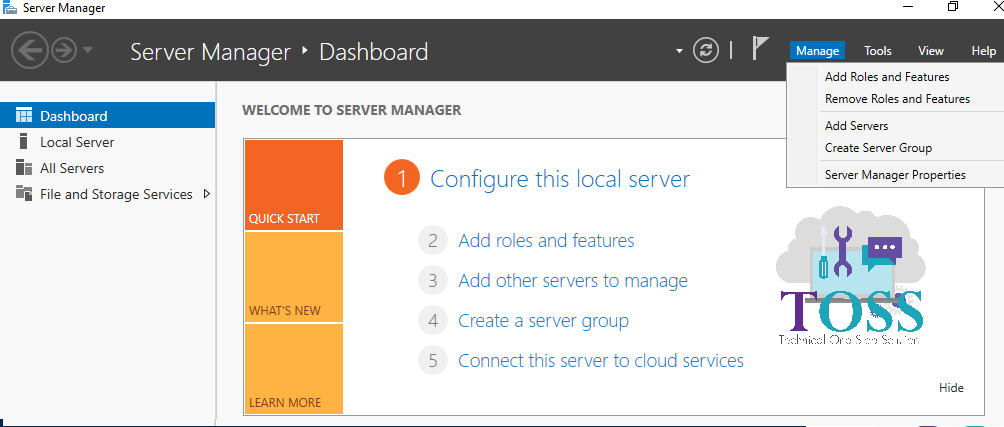Open the Help menu

(x=984, y=51)
